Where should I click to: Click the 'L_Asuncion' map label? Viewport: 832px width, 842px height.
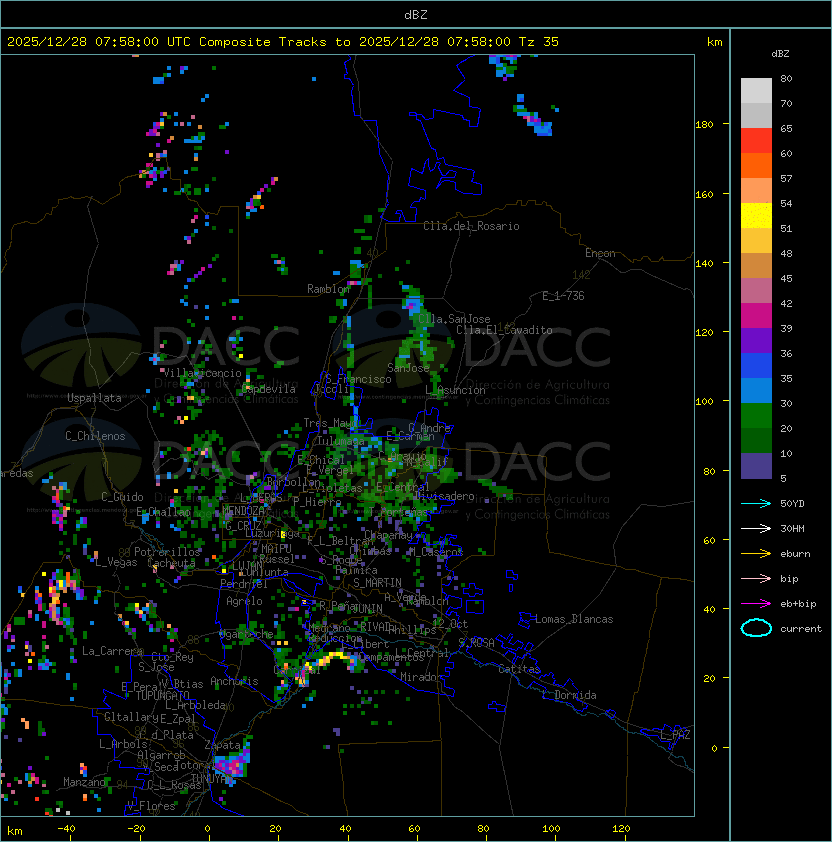[x=455, y=390]
